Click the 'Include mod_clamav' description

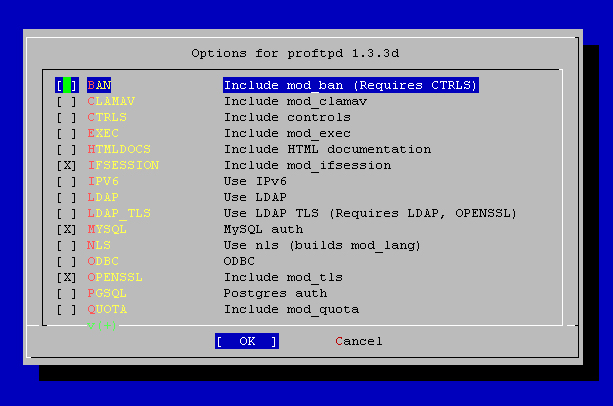tap(296, 102)
